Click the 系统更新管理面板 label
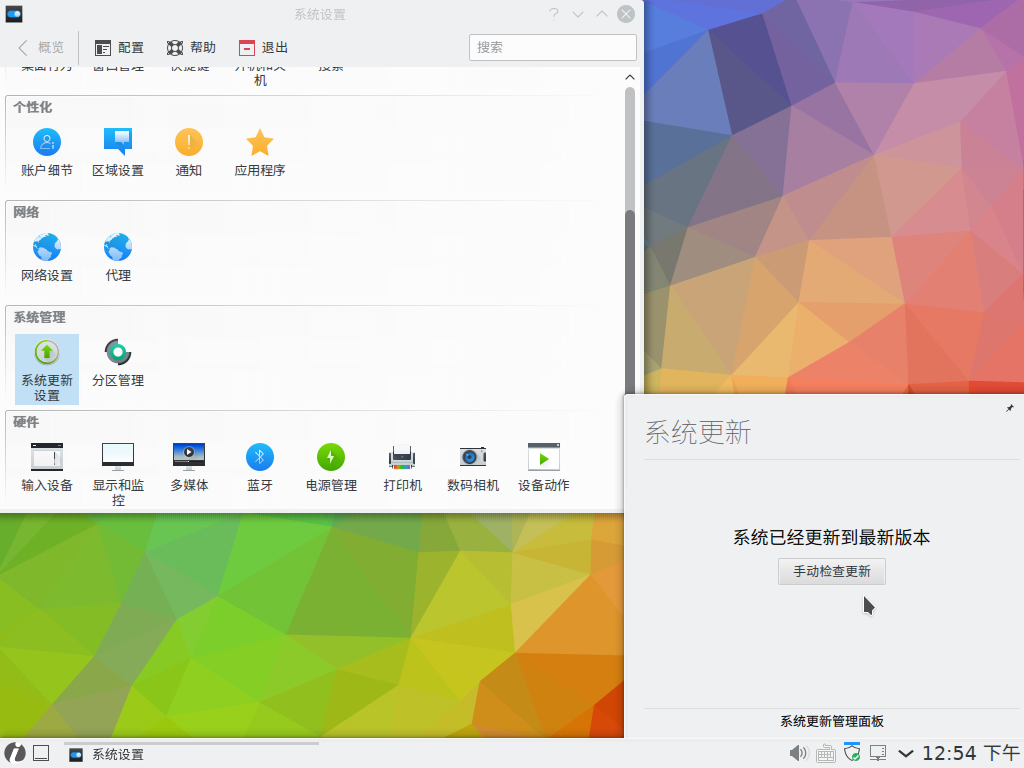1024x768 pixels. (831, 721)
